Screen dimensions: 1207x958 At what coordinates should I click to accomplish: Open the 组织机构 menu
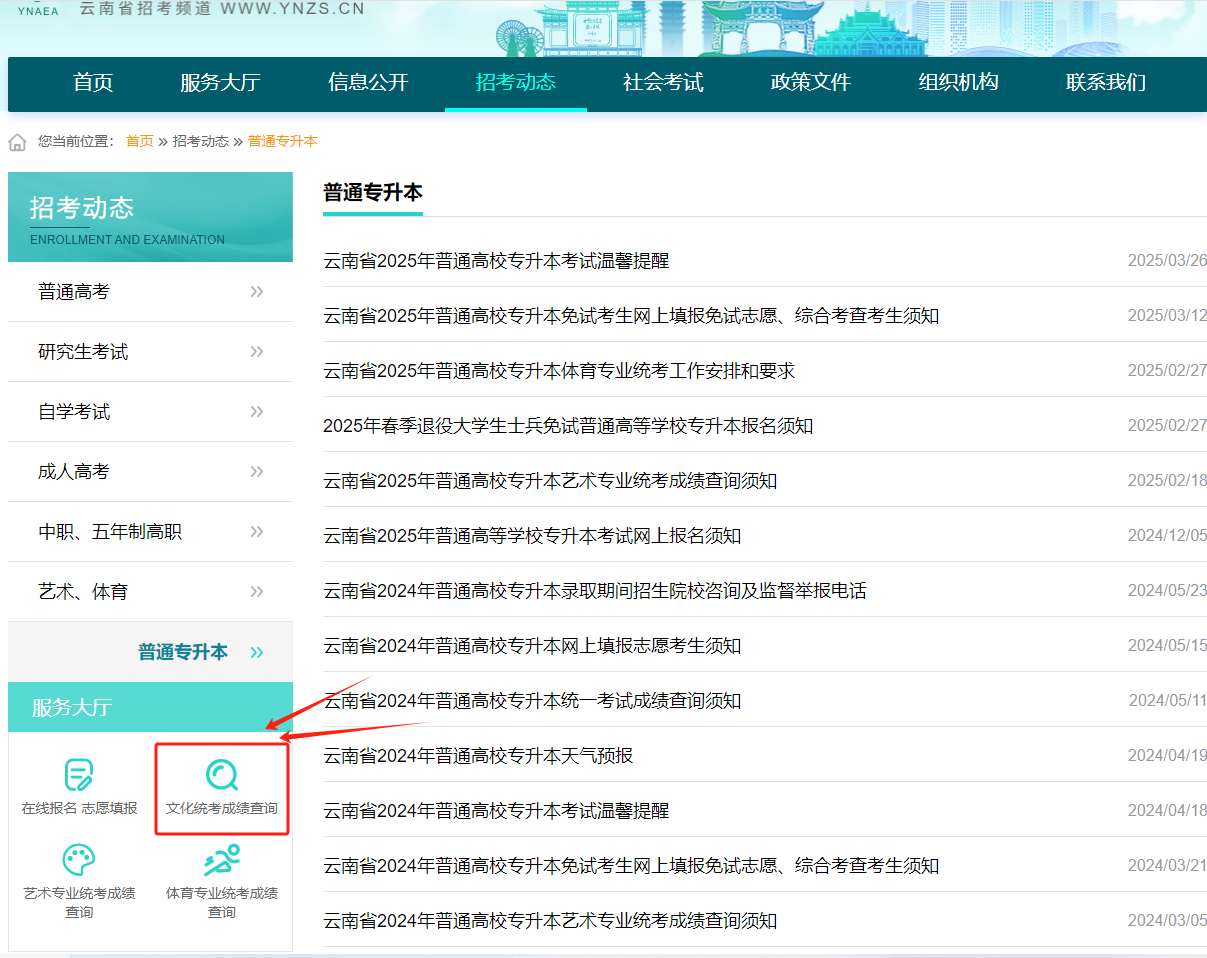point(957,84)
